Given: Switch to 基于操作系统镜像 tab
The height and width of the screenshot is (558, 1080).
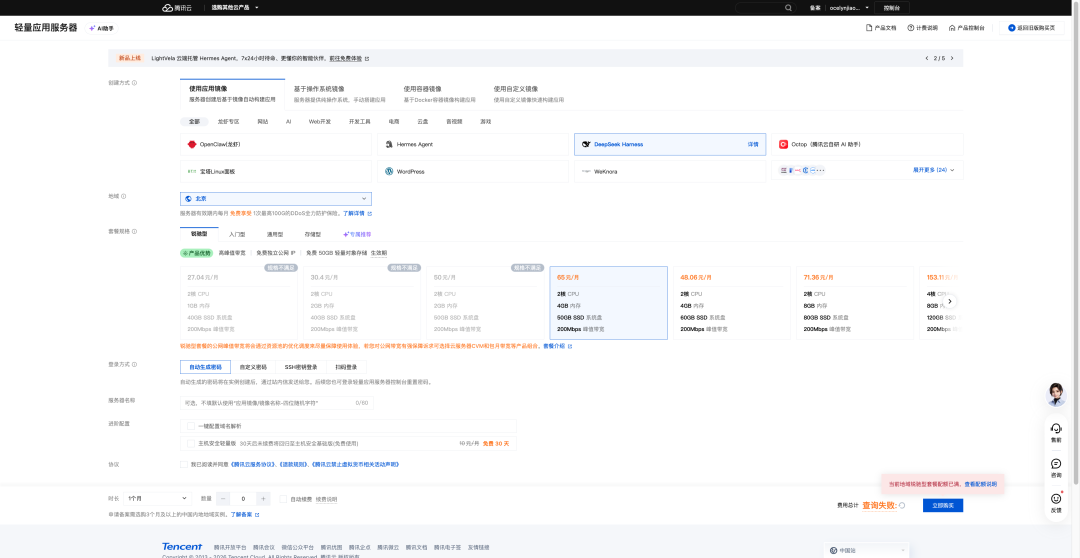Looking at the screenshot, I should [339, 94].
